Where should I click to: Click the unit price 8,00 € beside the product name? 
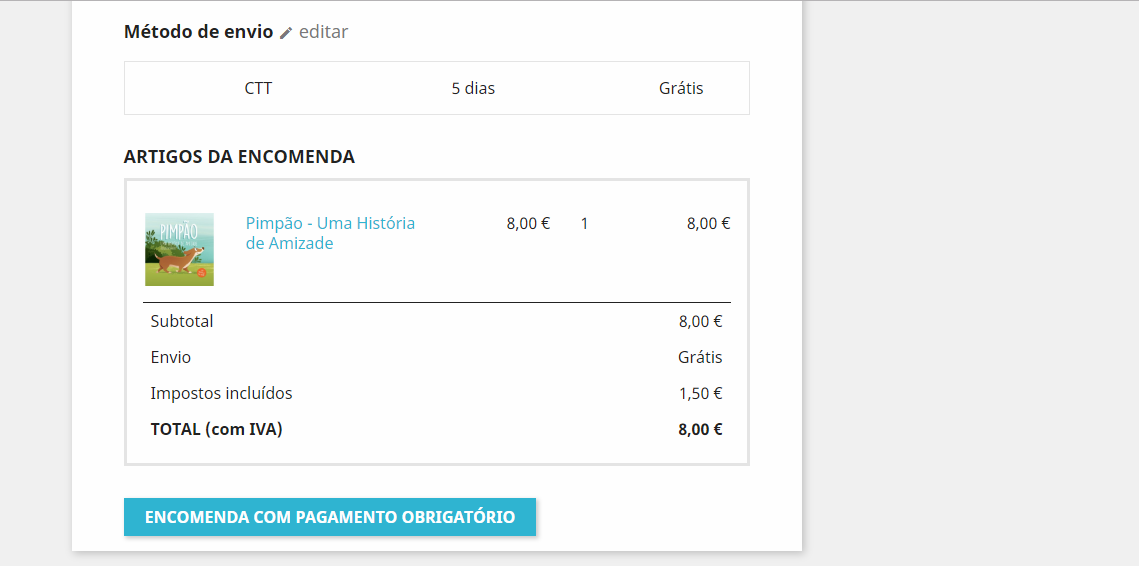click(528, 224)
